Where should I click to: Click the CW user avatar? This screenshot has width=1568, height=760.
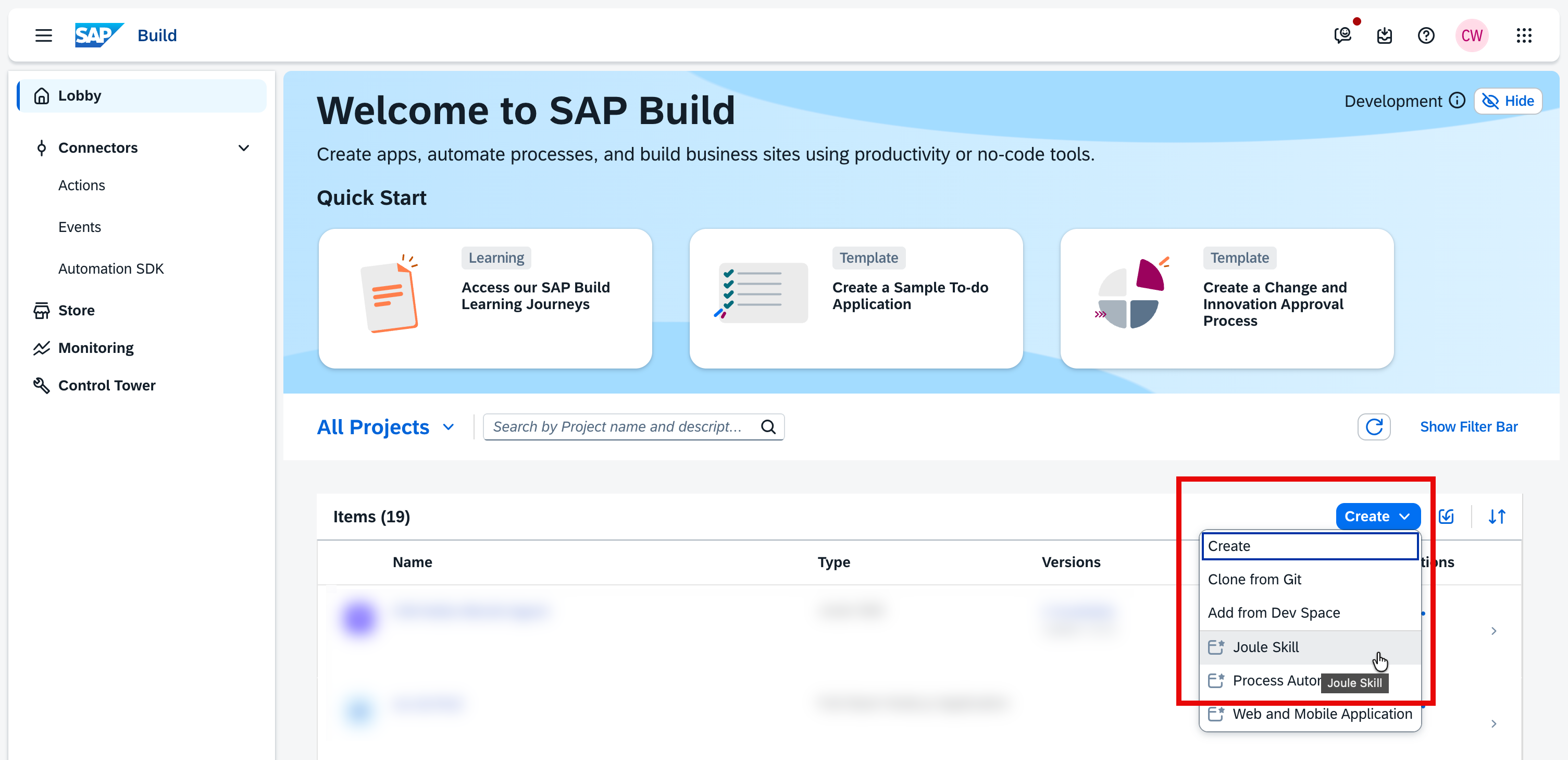(1472, 35)
